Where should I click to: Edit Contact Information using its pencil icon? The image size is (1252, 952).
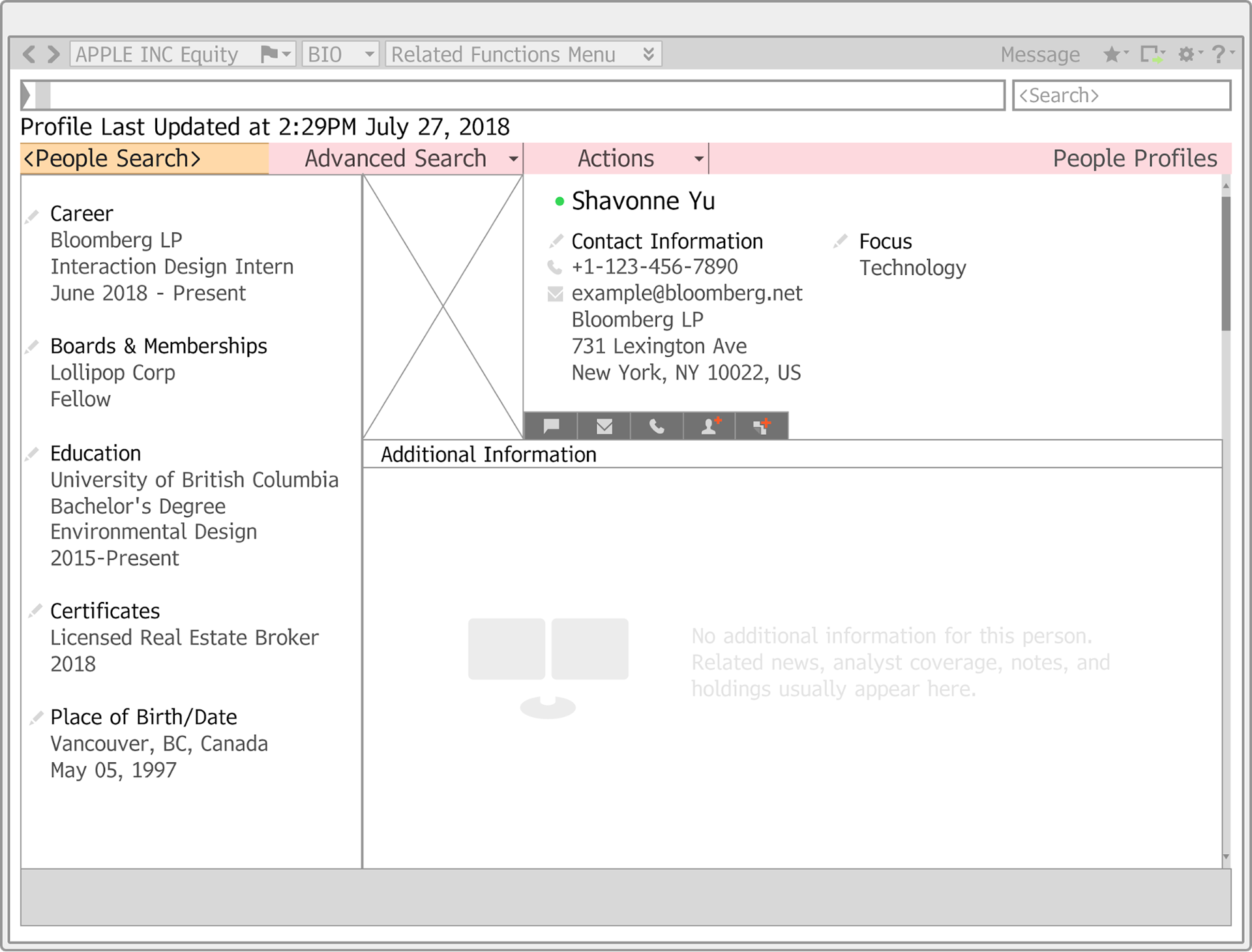pyautogui.click(x=556, y=241)
